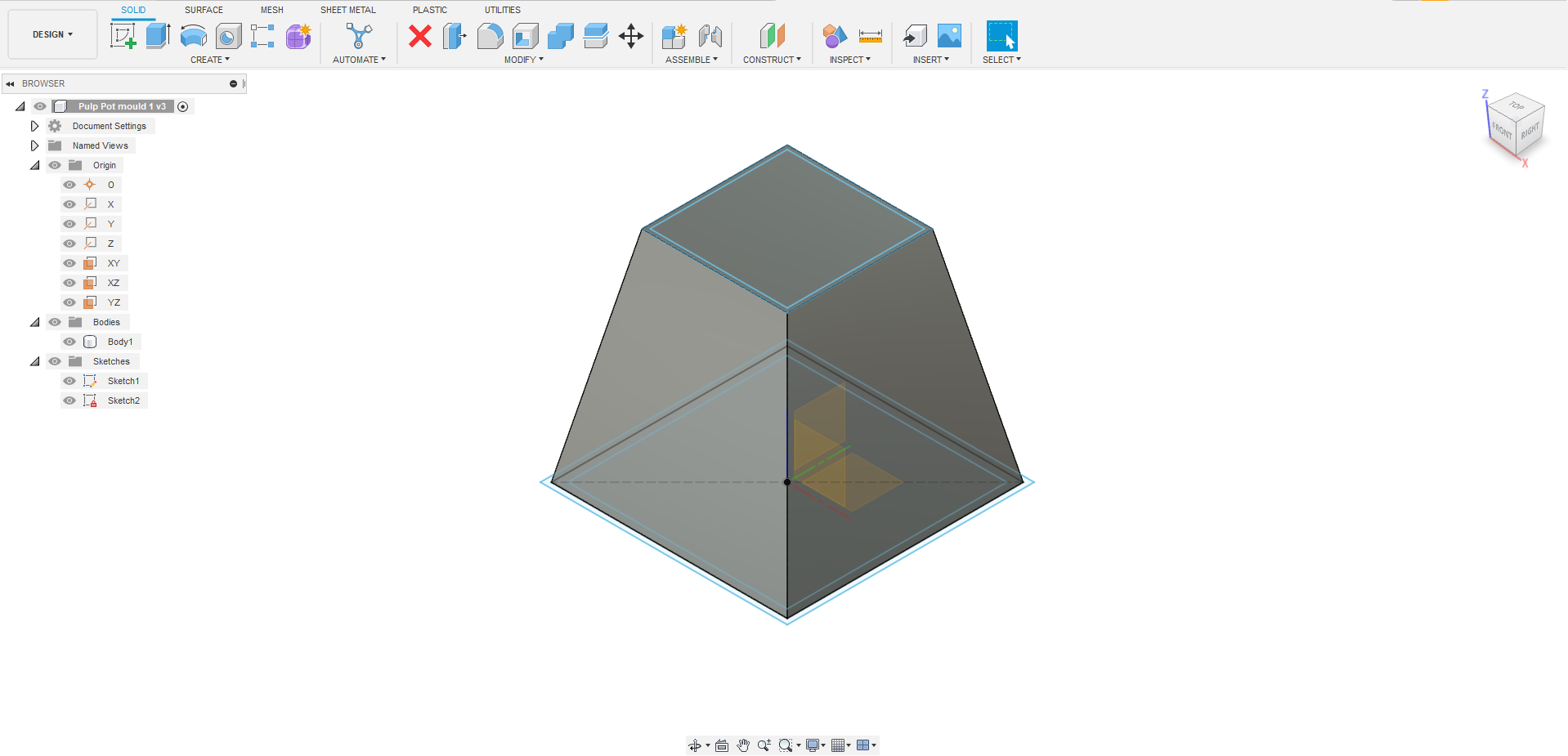This screenshot has height=756, width=1568.
Task: Select the Press Pull tool
Action: click(x=455, y=36)
